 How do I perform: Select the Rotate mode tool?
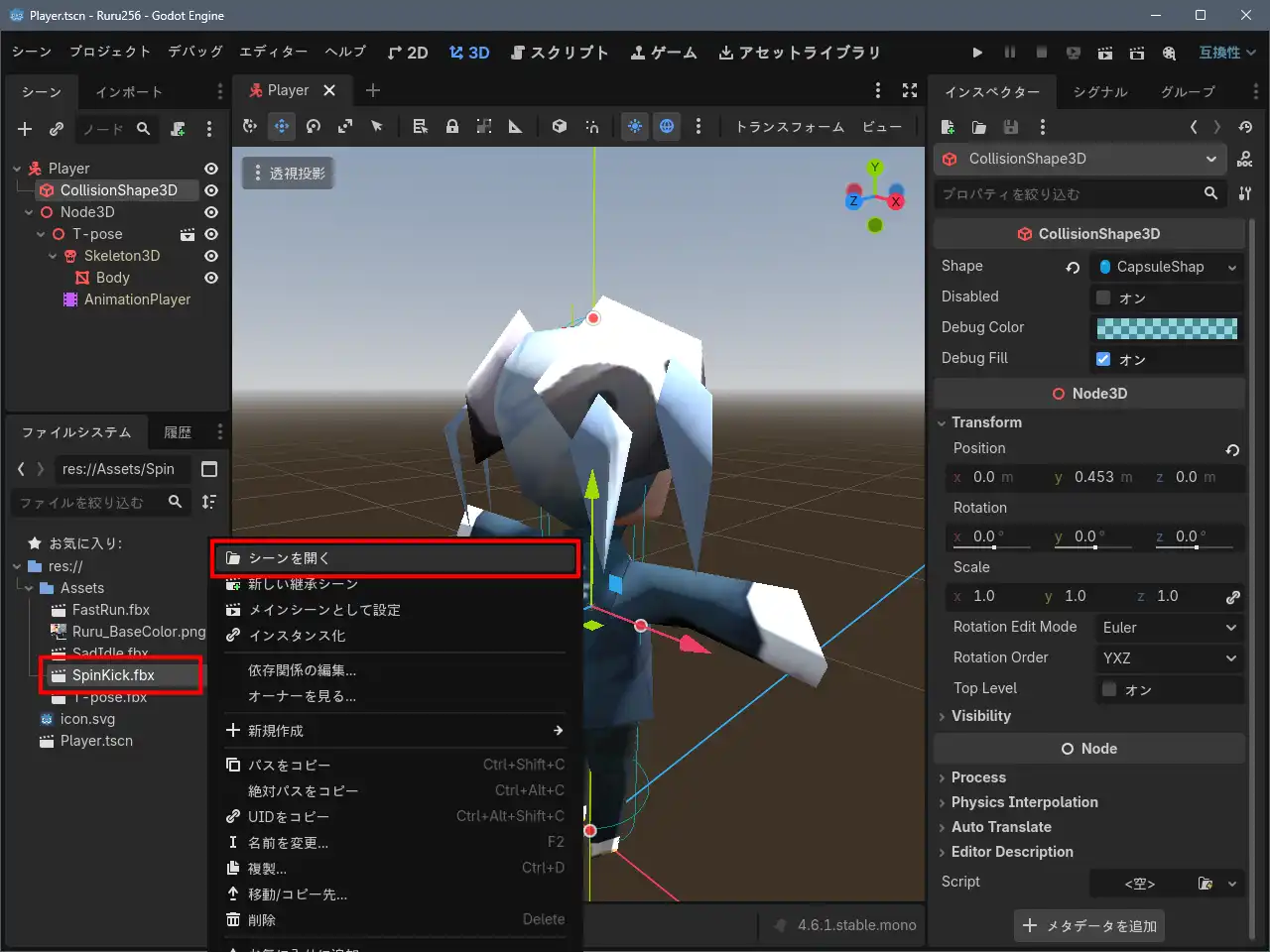pos(314,126)
